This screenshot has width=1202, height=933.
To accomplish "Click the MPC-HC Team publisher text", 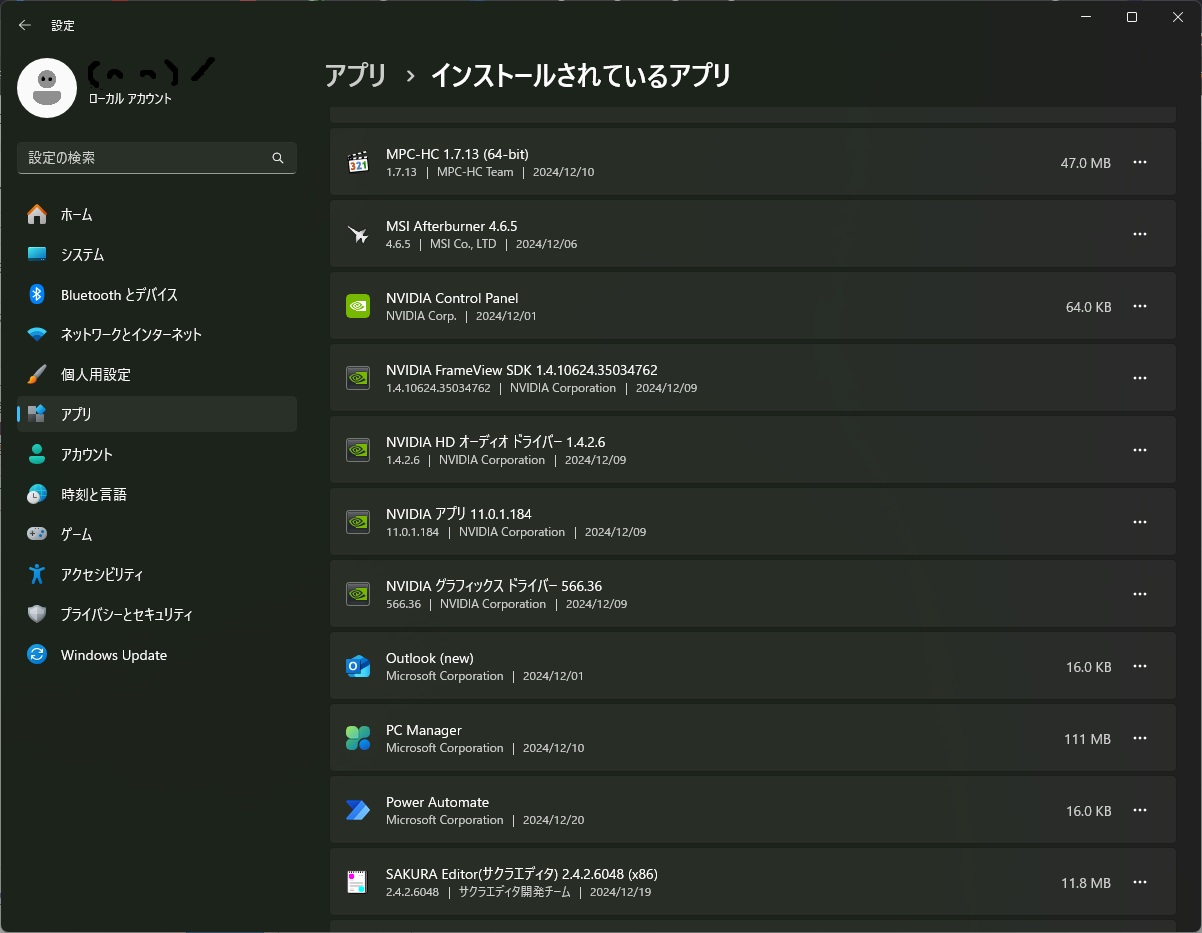I will (x=475, y=172).
